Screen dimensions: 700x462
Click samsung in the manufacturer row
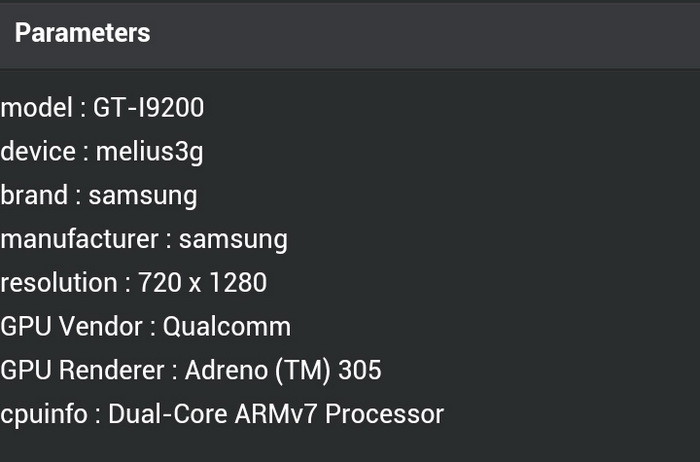coord(233,239)
